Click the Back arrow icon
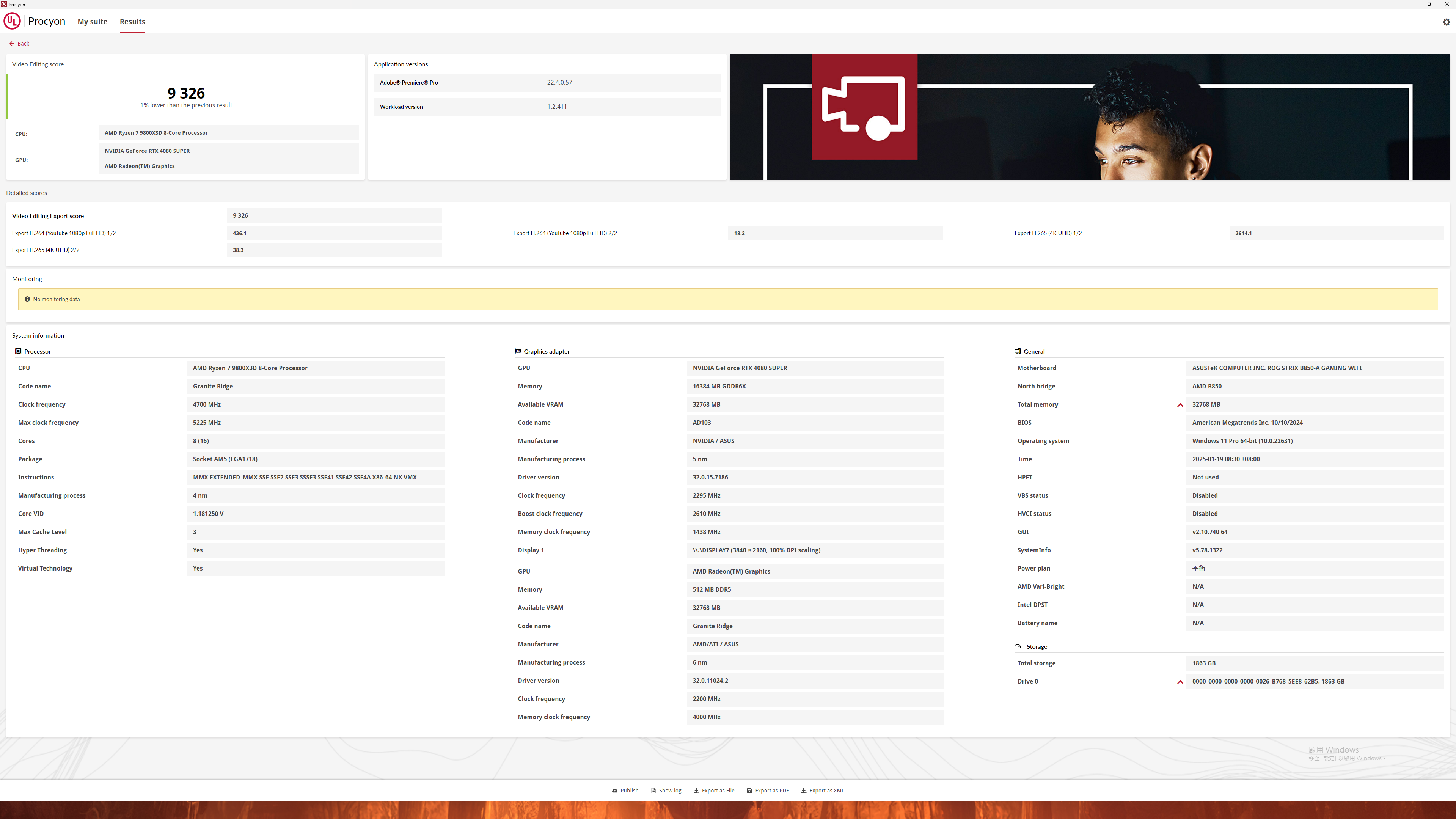 click(x=12, y=44)
